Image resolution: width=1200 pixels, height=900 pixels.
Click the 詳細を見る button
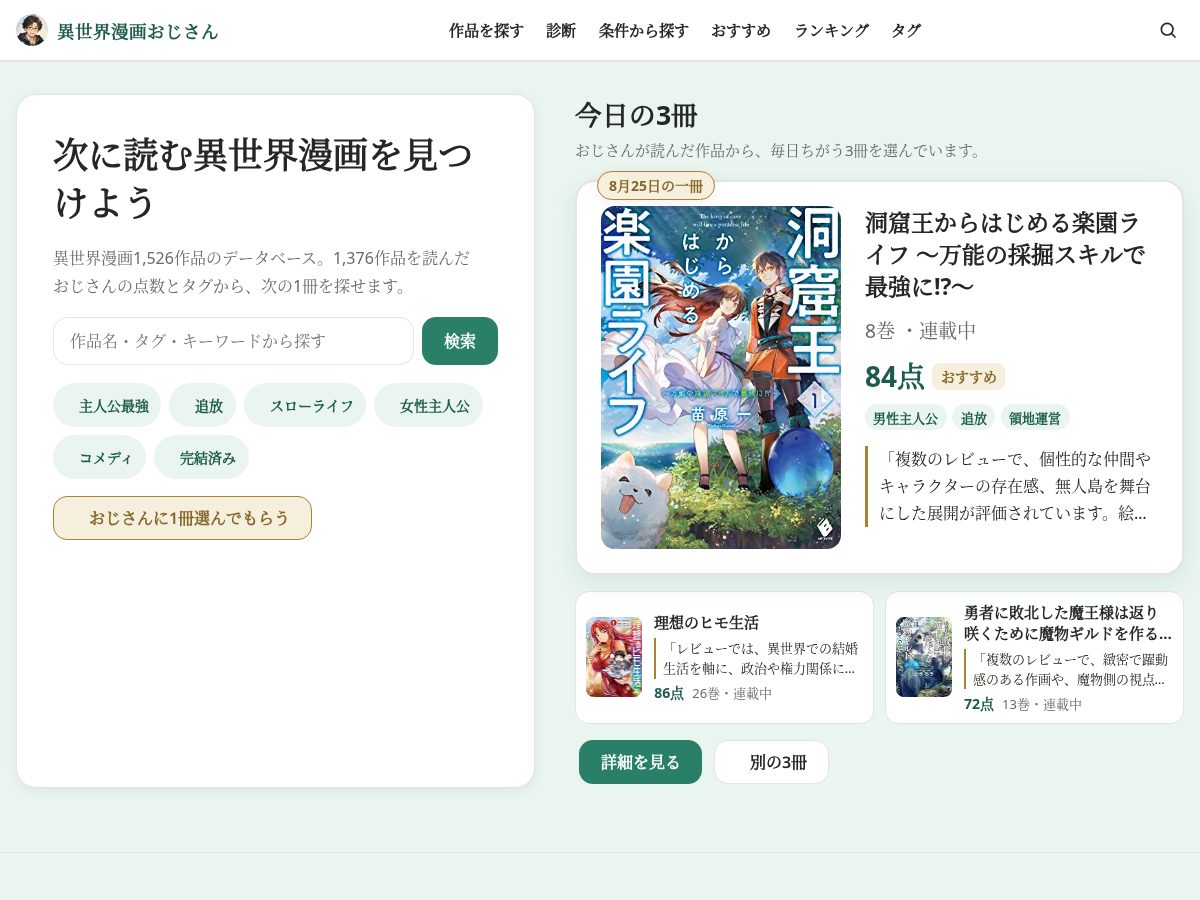coord(640,762)
